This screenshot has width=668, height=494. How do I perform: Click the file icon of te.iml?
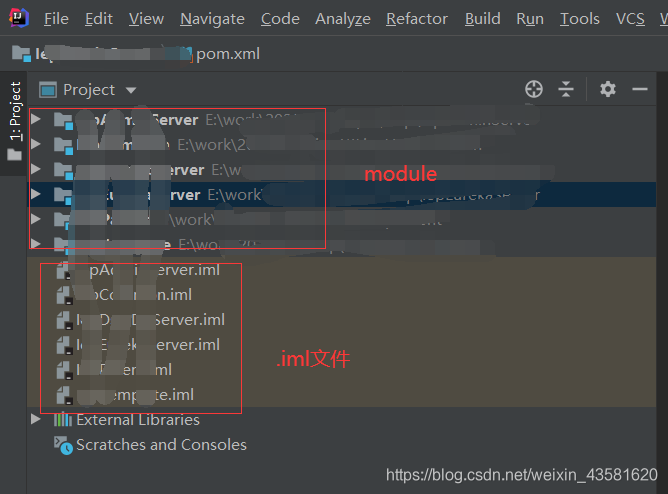tap(64, 395)
